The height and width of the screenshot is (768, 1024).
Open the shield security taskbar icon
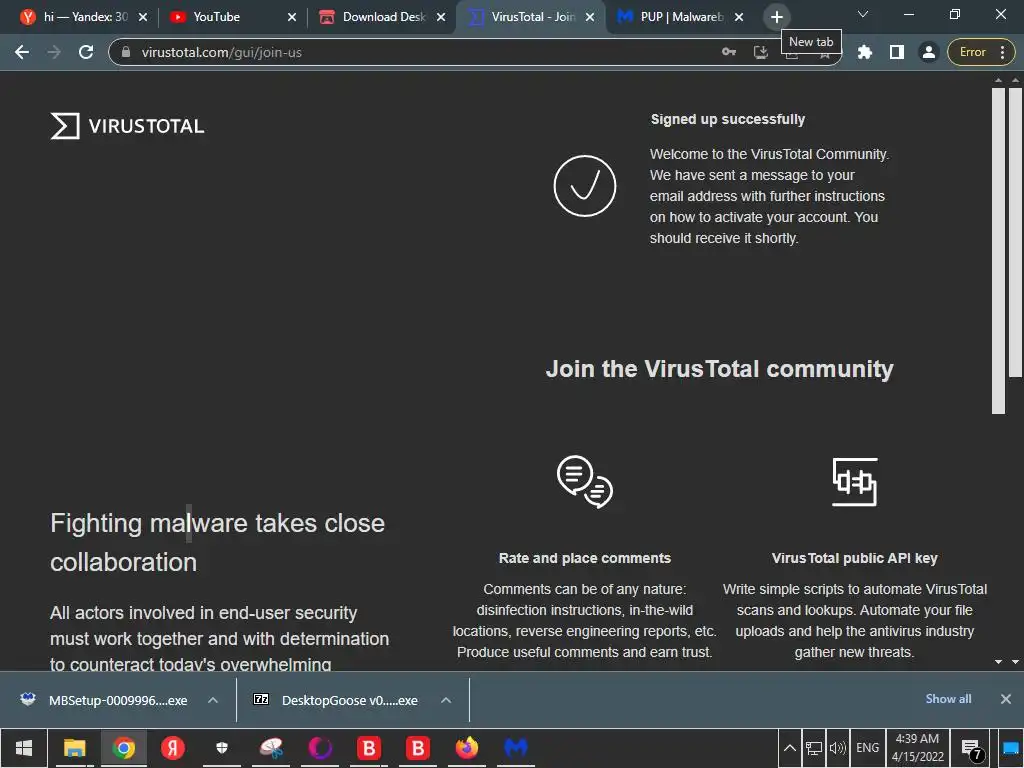(x=221, y=748)
